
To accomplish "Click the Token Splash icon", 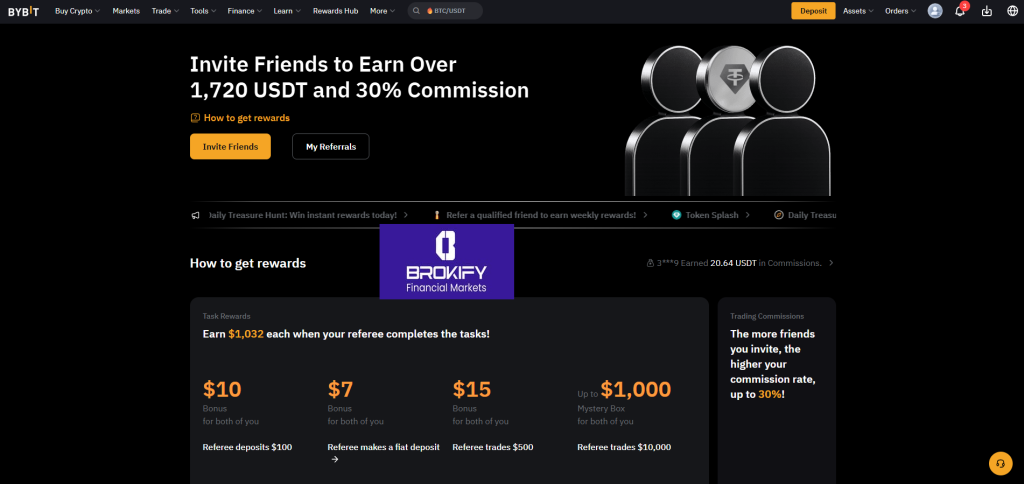I will click(677, 215).
